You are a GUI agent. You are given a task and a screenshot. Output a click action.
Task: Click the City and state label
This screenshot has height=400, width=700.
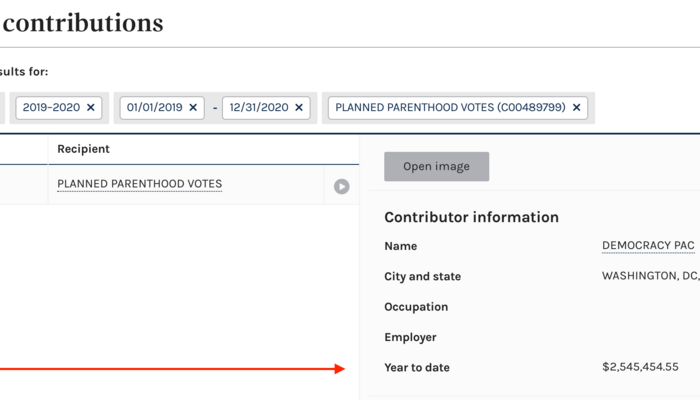click(x=422, y=276)
